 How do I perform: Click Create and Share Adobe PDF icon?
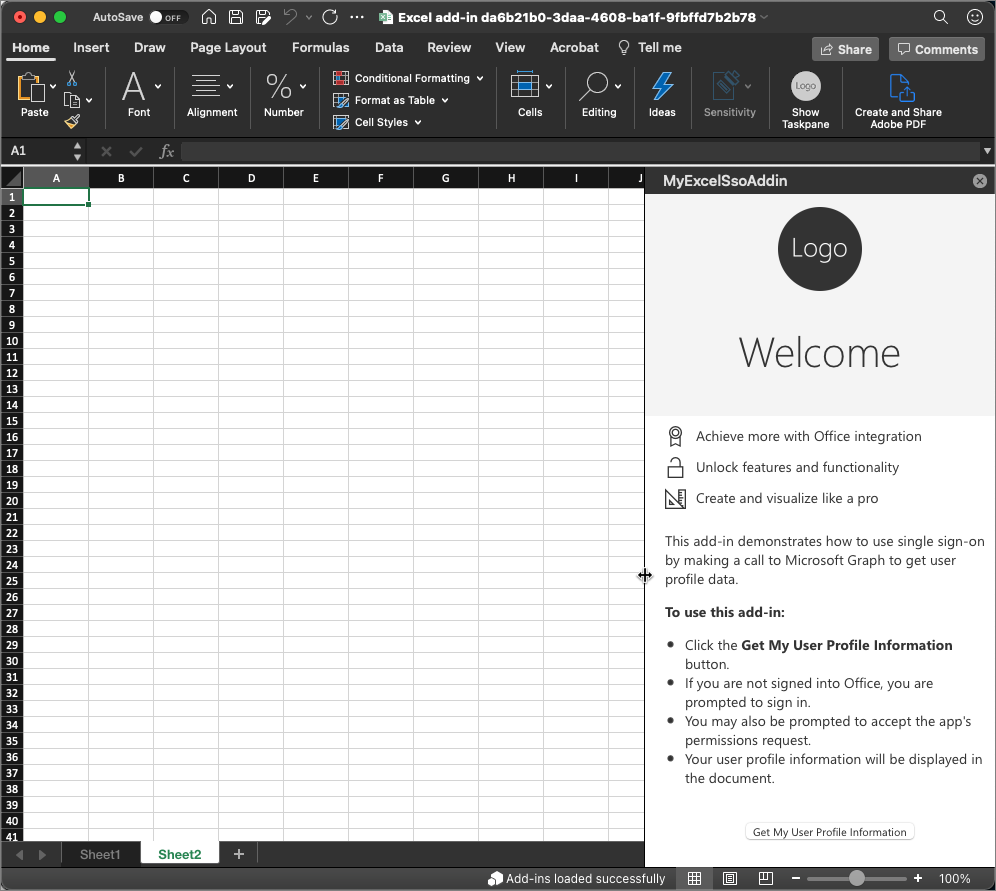click(x=901, y=87)
